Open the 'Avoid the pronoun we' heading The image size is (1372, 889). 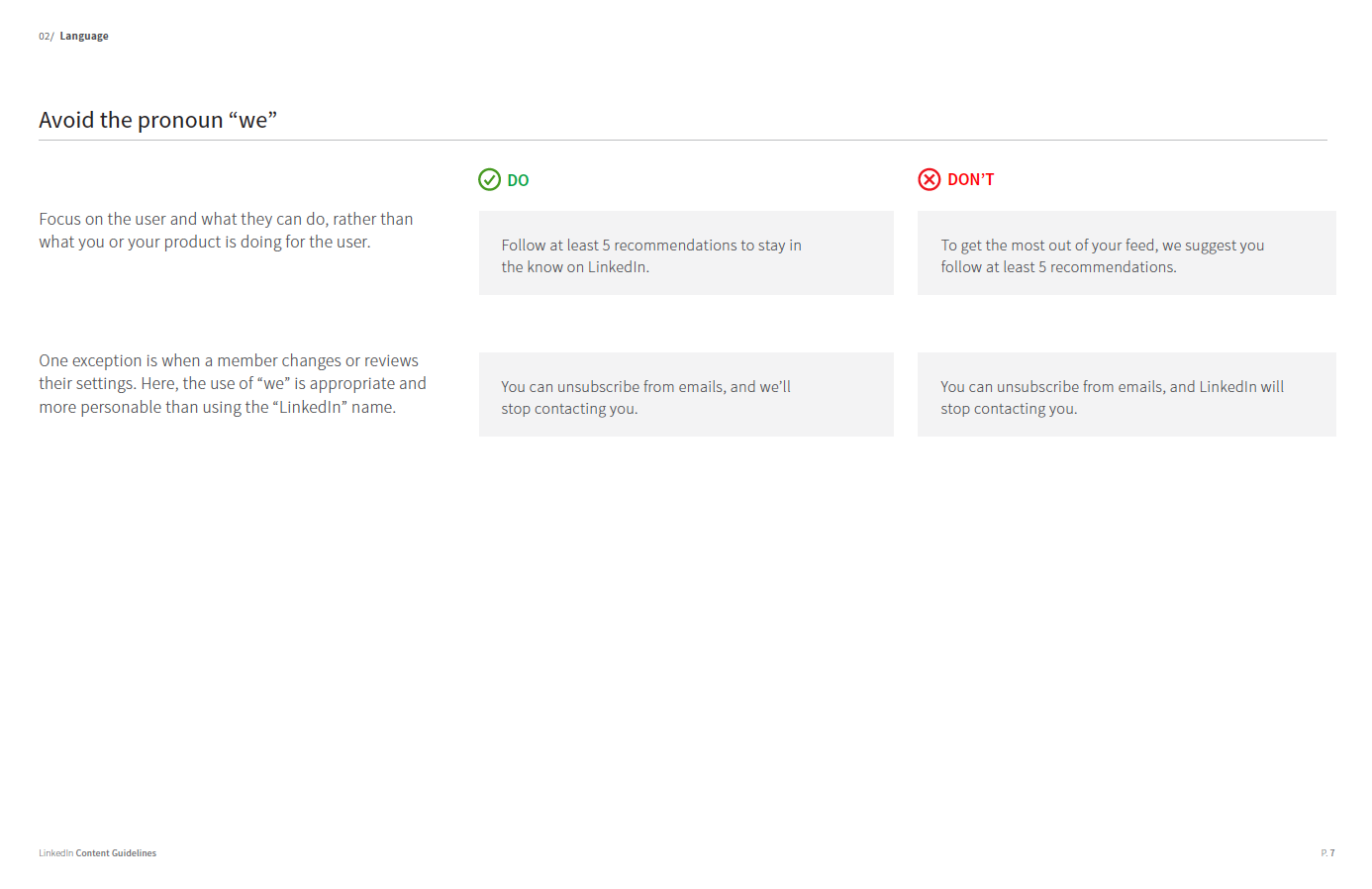(x=157, y=119)
